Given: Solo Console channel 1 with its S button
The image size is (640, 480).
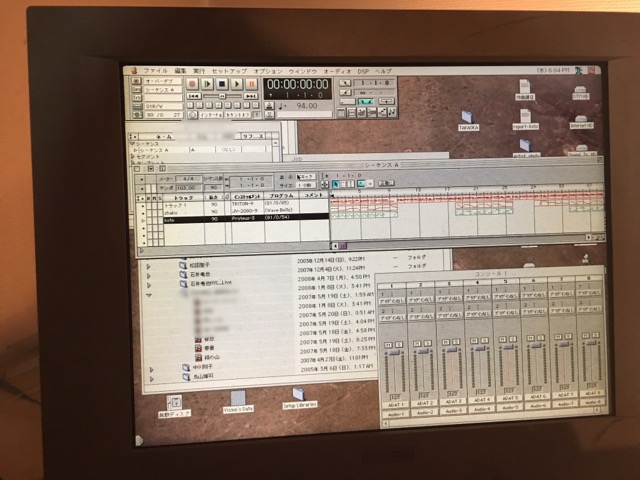Looking at the screenshot, I should tap(399, 345).
